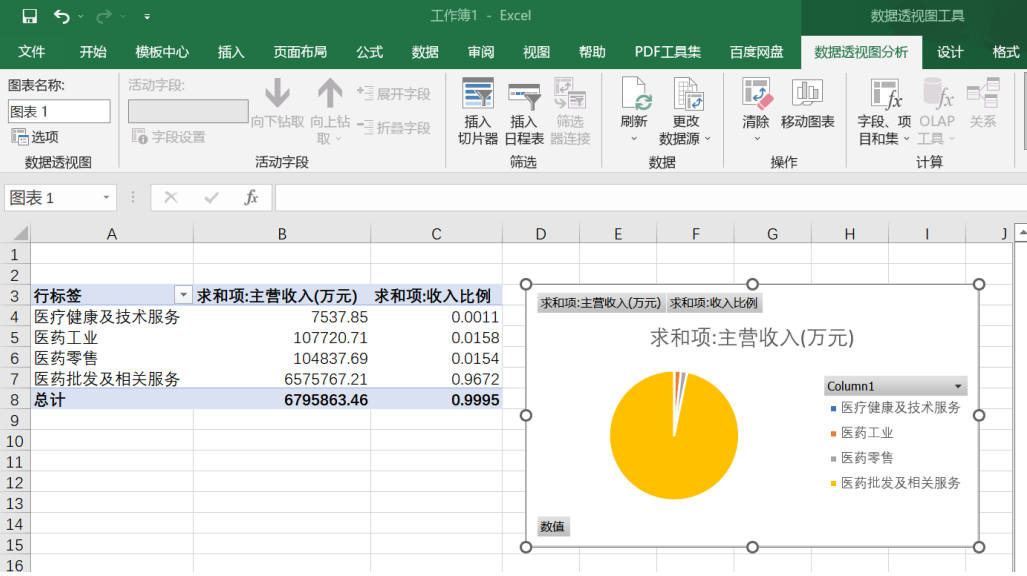This screenshot has height=576, width=1027.
Task: Click the Clear pivot chart icon
Action: coord(756,93)
